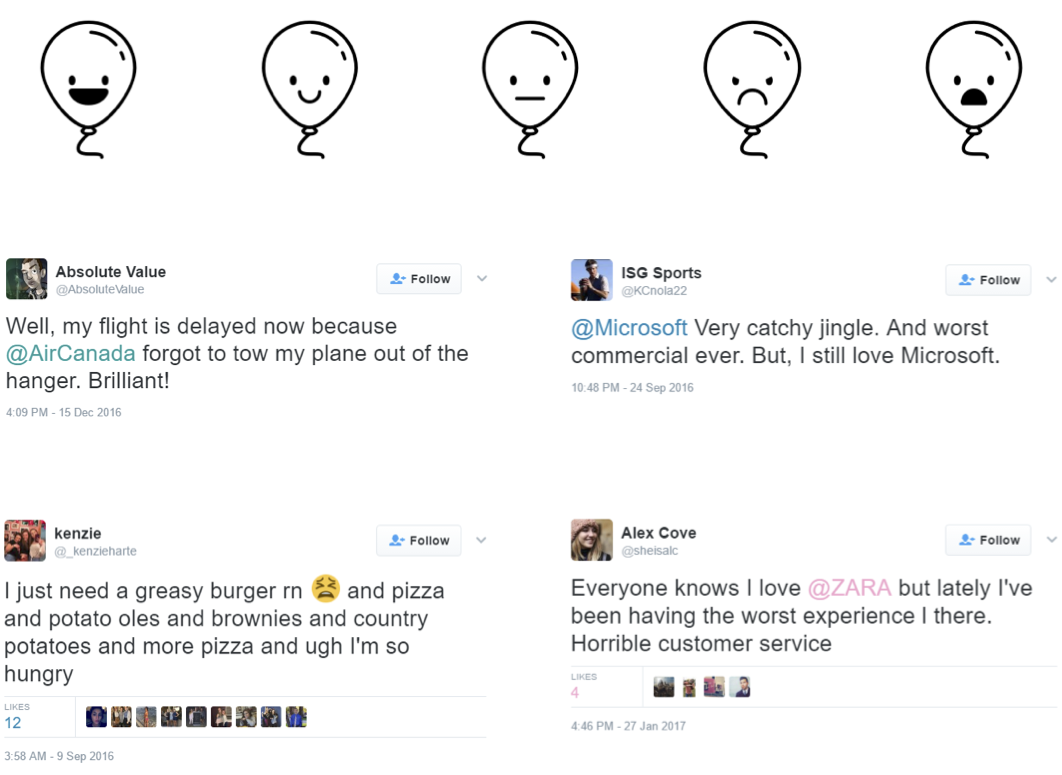Viewport: 1062px width, 775px height.
Task: Open the @ZARA mention link
Action: point(849,588)
